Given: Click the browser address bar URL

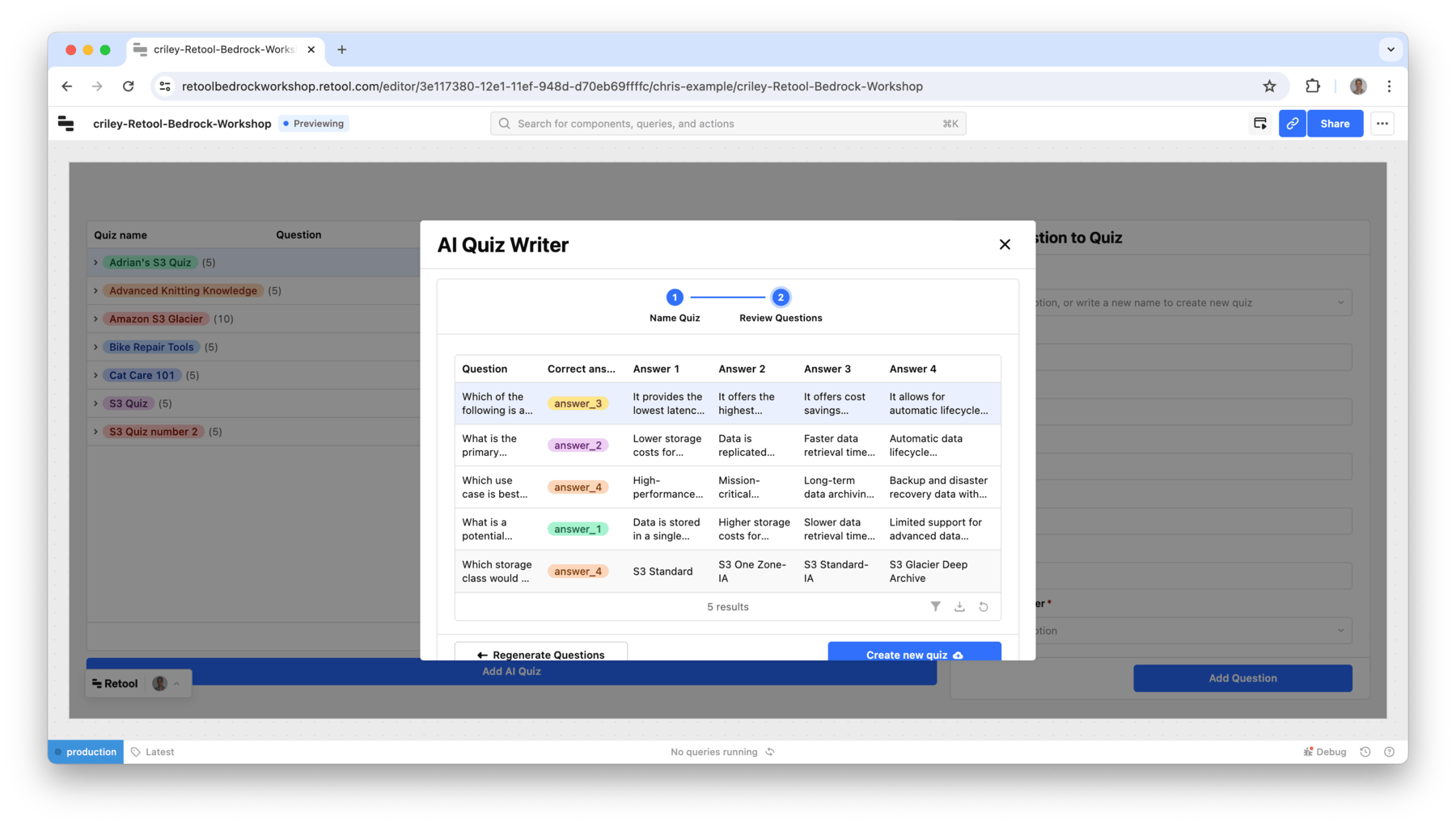Looking at the screenshot, I should pos(552,86).
